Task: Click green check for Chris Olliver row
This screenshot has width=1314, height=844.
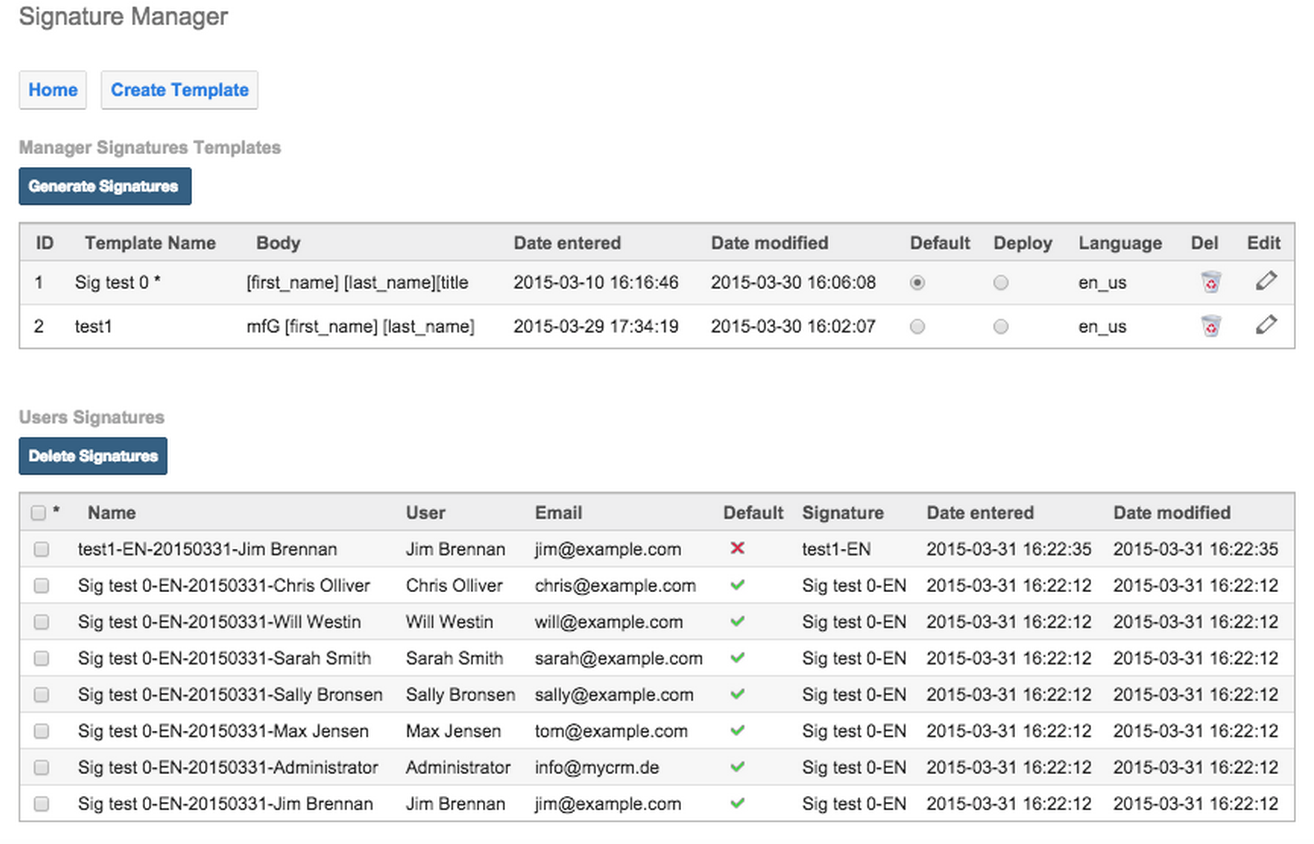Action: pos(738,585)
